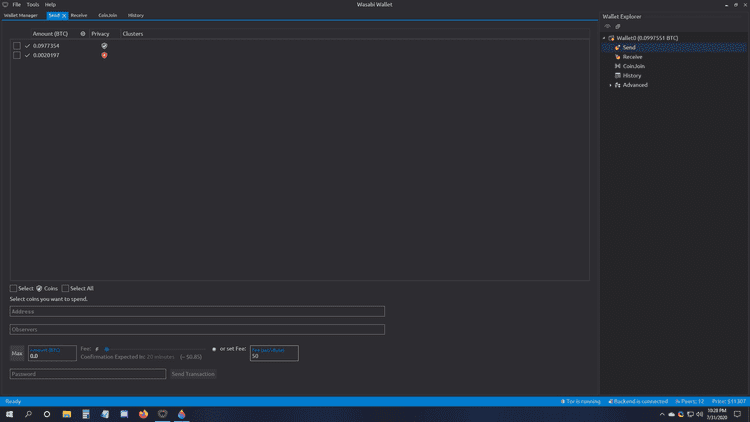750x422 pixels.
Task: Open the Help menu
Action: pos(50,4)
